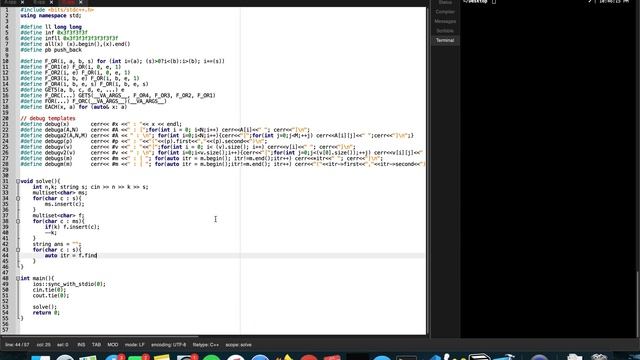Click the 'ios::sync_with_stdio(0);' line

tap(69, 284)
